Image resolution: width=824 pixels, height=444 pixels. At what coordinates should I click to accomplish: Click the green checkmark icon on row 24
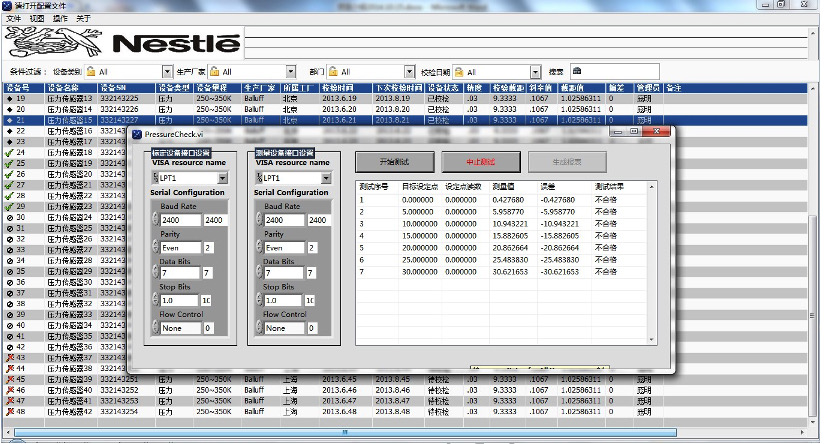(x=9, y=152)
